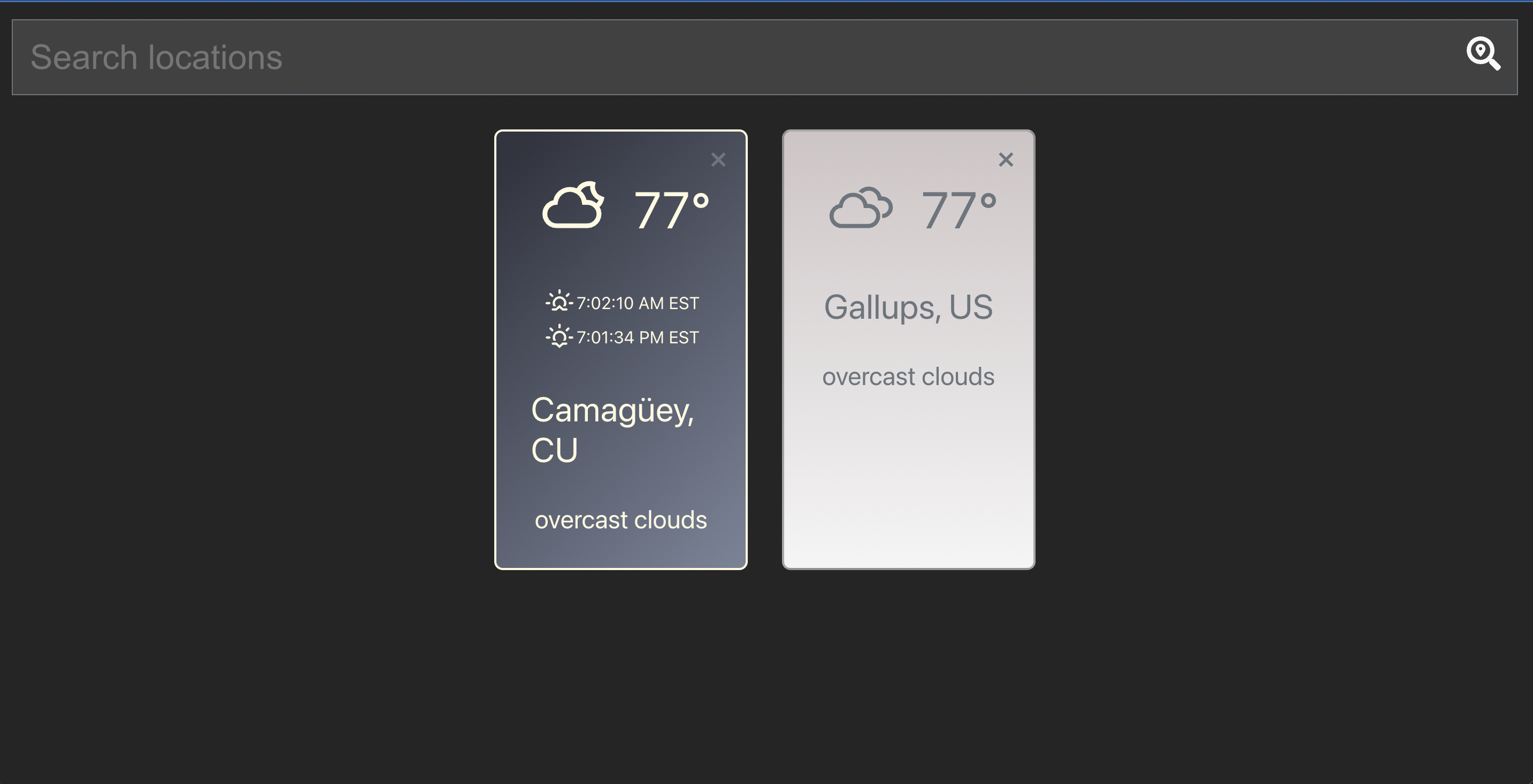Click overcast clouds text on Gallups card
Screen dimensions: 1533x784
(909, 375)
